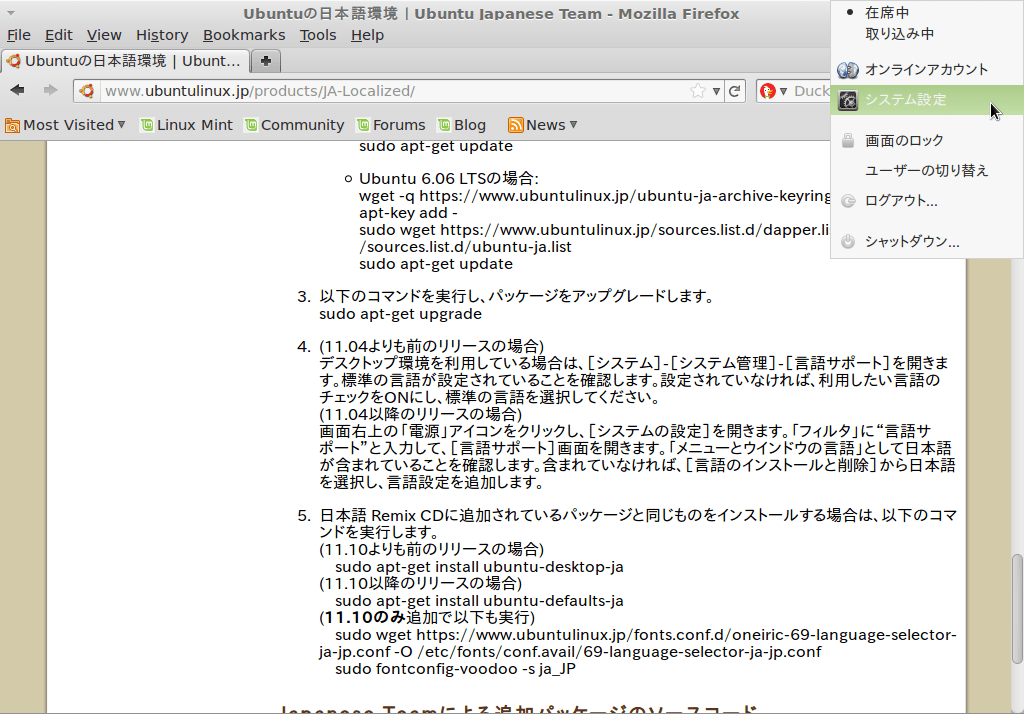1024x714 pixels.
Task: Click the logout icon beside ログアウト
Action: [x=848, y=201]
